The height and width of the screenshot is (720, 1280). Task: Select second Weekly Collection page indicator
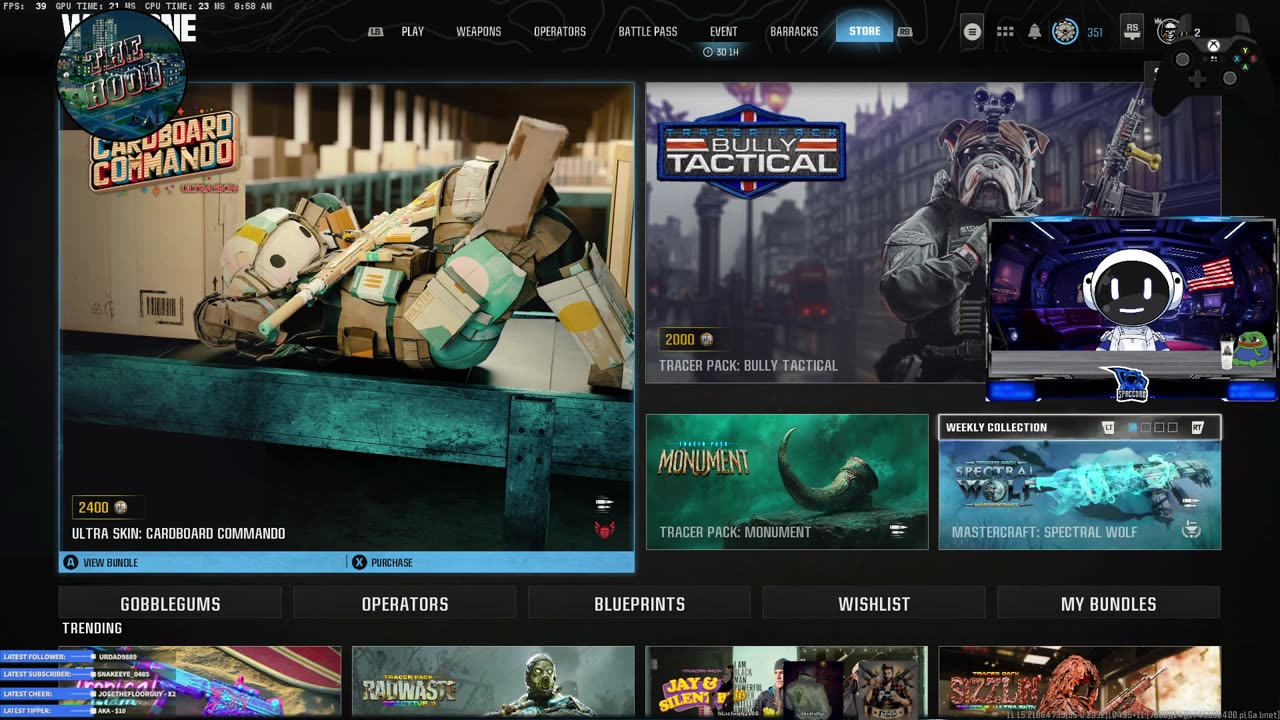(x=1146, y=427)
